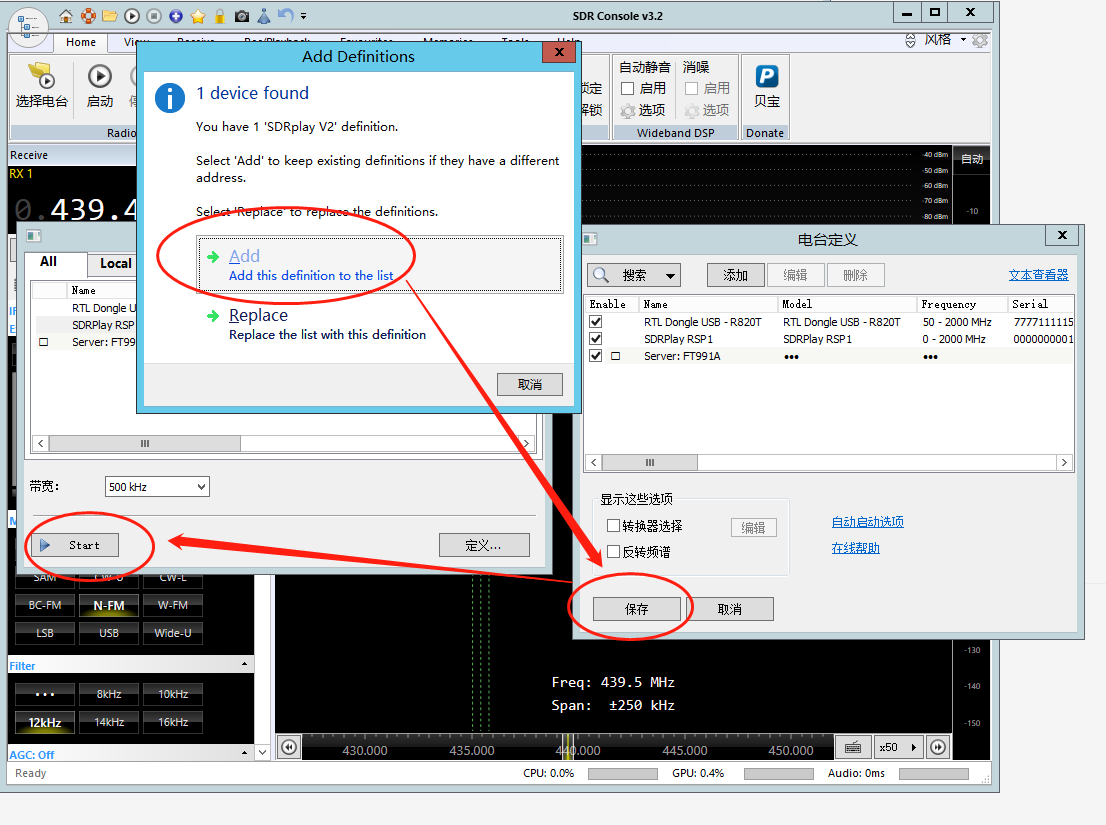1106x825 pixels.
Task: Enable the 转换器选择 checkbox
Action: tap(614, 525)
